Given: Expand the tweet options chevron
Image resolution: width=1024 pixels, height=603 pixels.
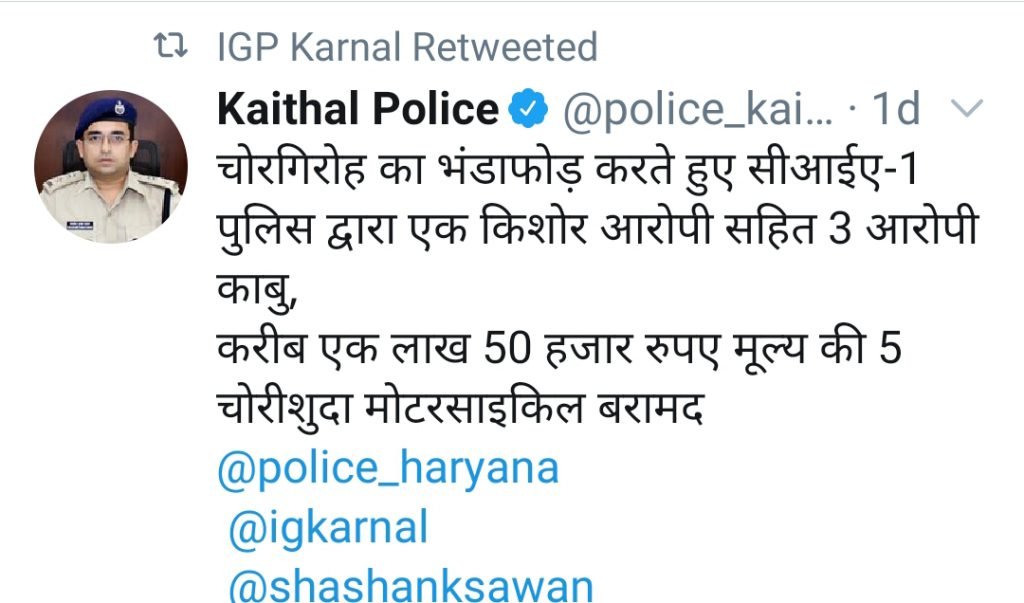Looking at the screenshot, I should click(967, 108).
